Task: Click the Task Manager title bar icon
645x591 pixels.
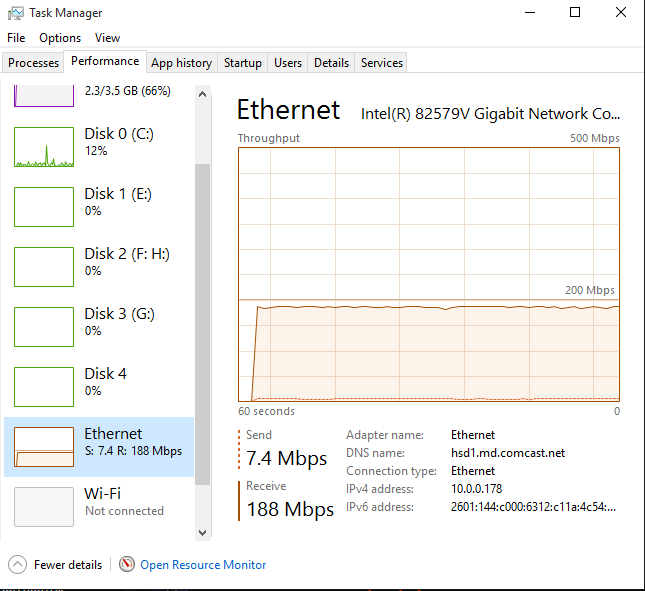Action: 16,13
